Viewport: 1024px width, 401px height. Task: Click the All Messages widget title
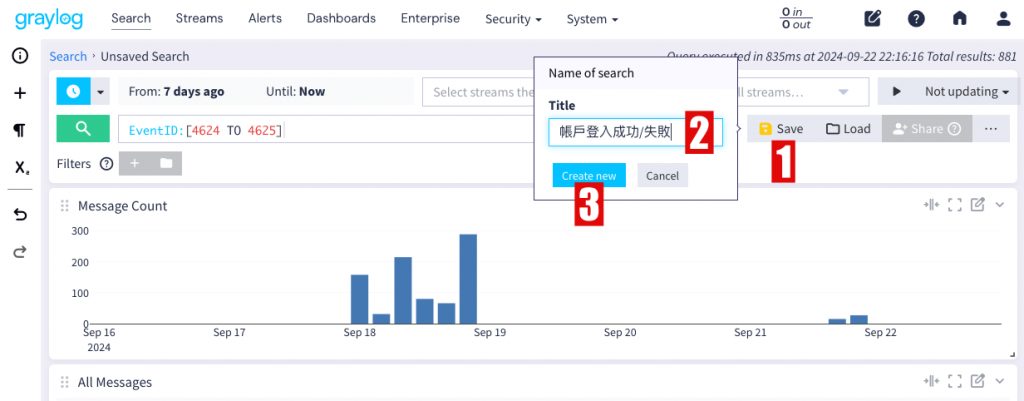115,382
